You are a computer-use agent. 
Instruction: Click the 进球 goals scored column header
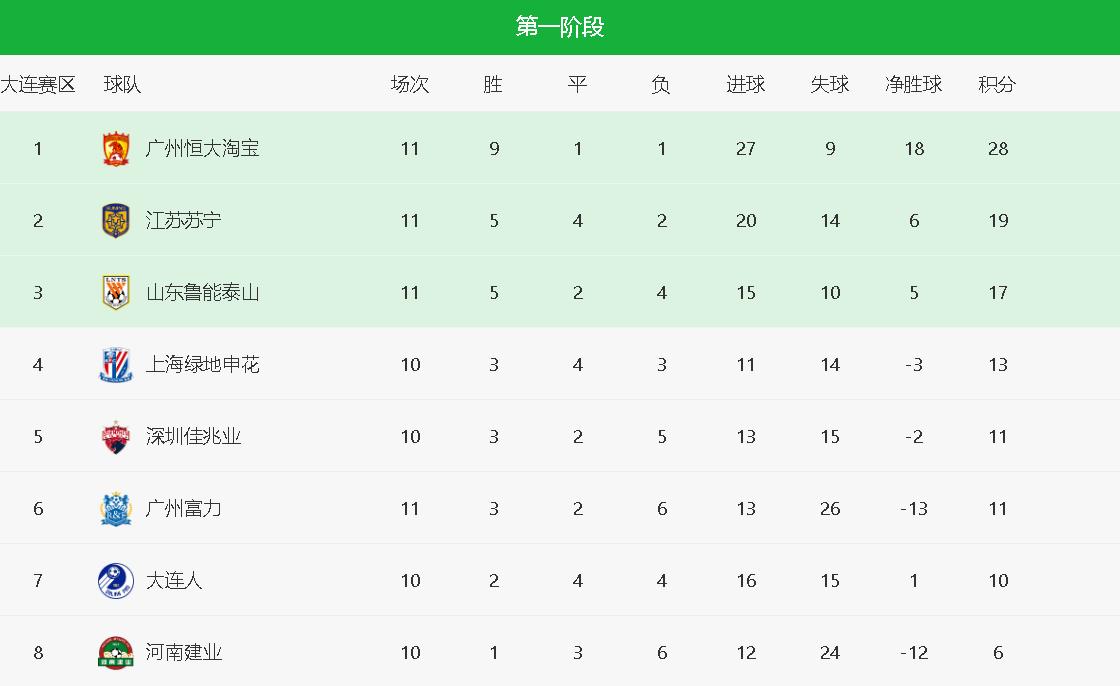(745, 85)
